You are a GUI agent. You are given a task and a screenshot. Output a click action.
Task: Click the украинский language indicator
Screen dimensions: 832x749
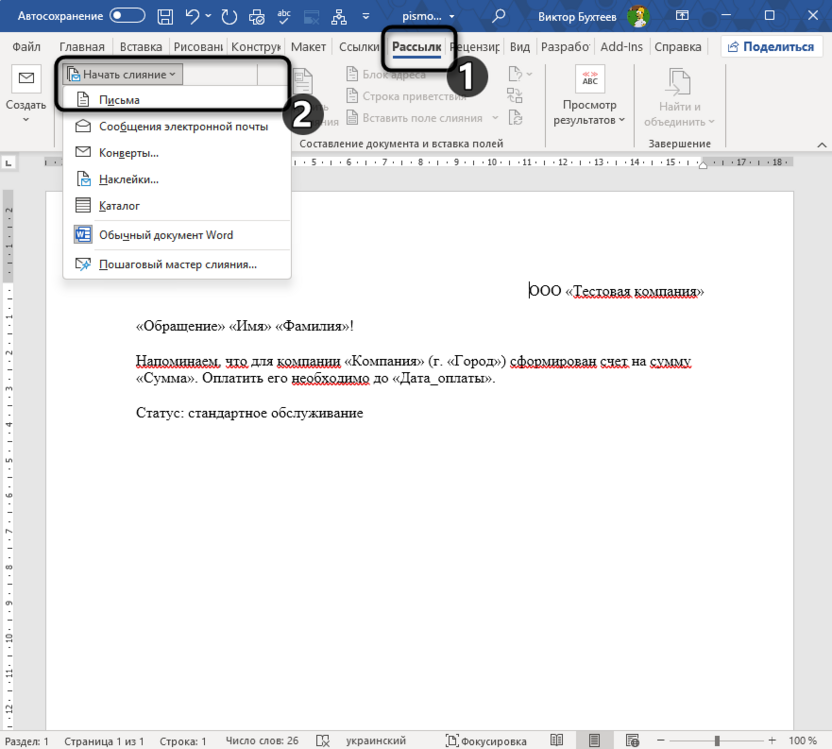(376, 741)
